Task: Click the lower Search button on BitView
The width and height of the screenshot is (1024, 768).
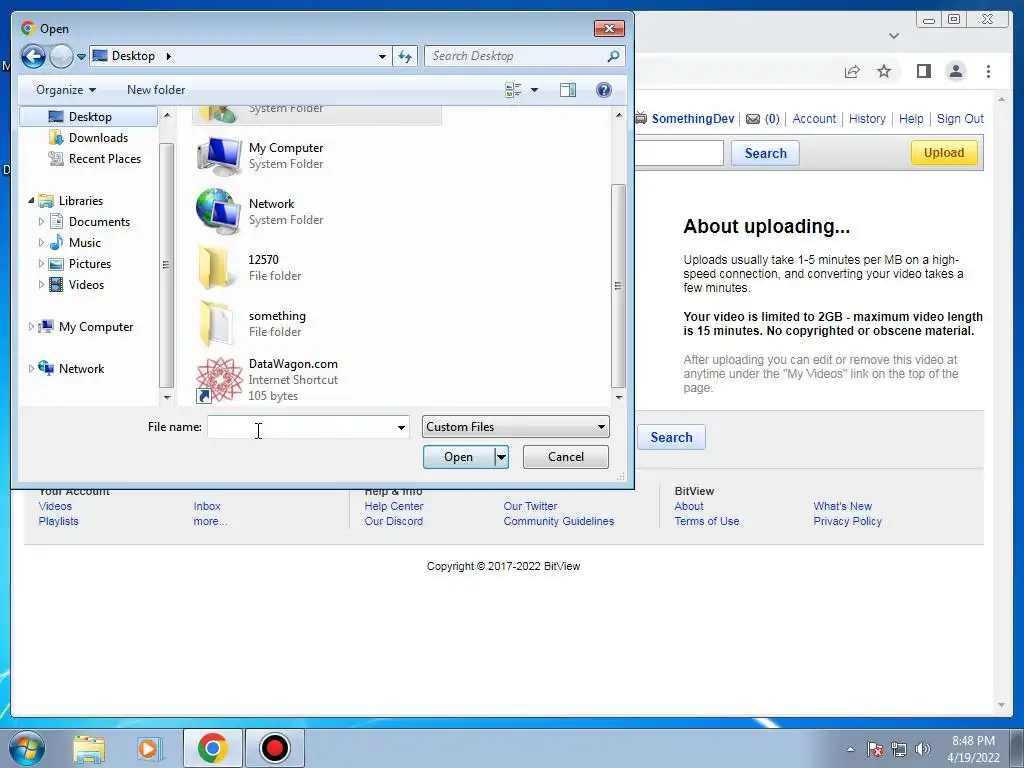Action: [x=671, y=438]
